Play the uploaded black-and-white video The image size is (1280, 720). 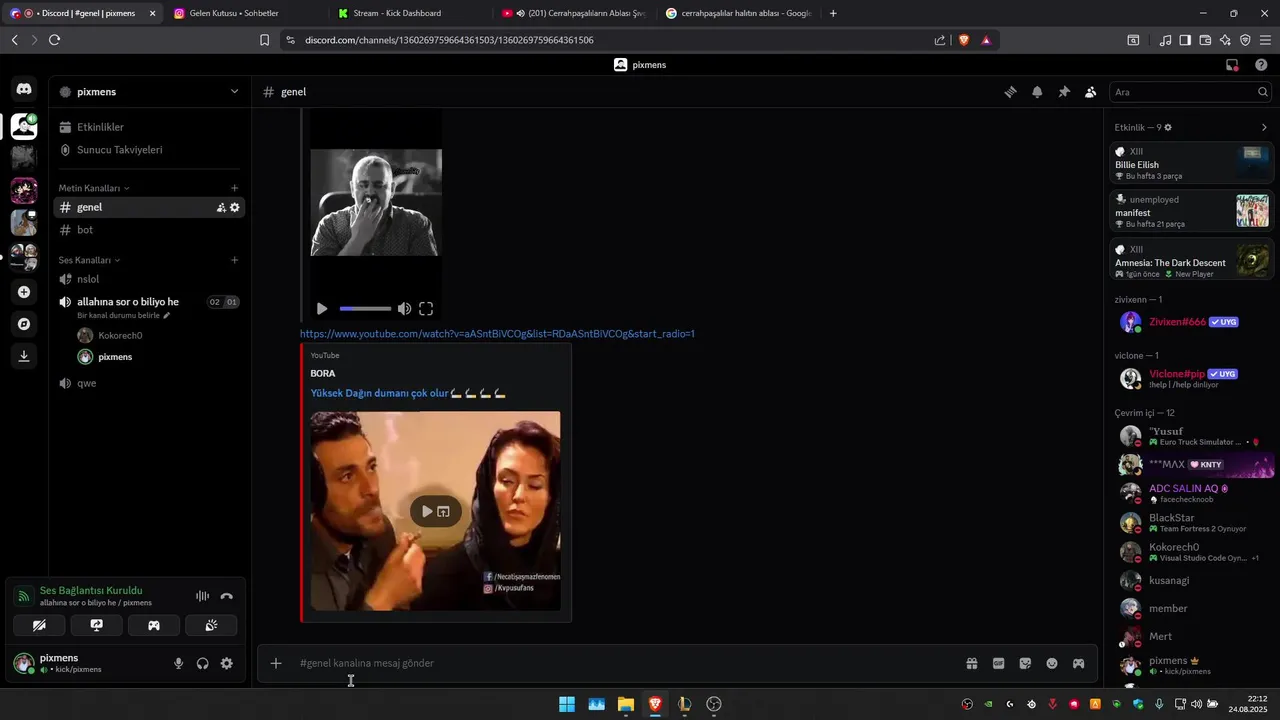coord(322,309)
